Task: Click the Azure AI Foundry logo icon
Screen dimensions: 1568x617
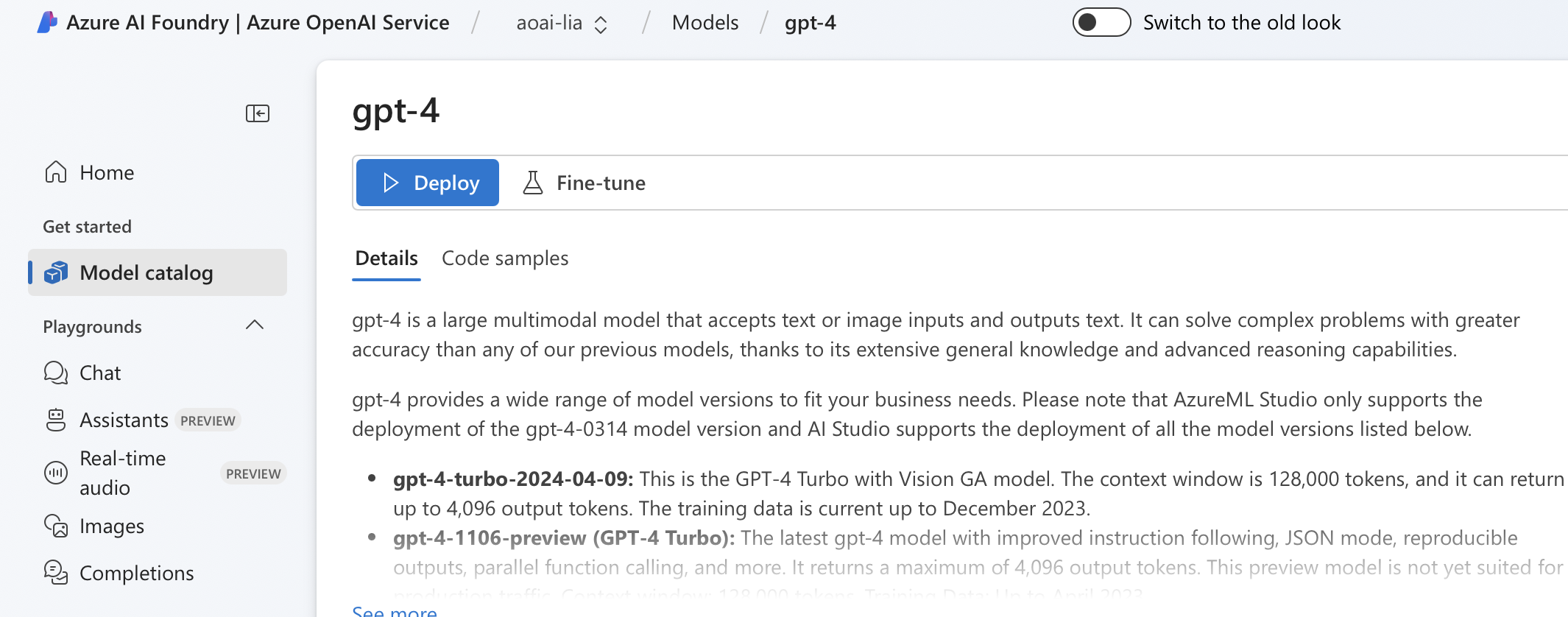Action: tap(47, 22)
